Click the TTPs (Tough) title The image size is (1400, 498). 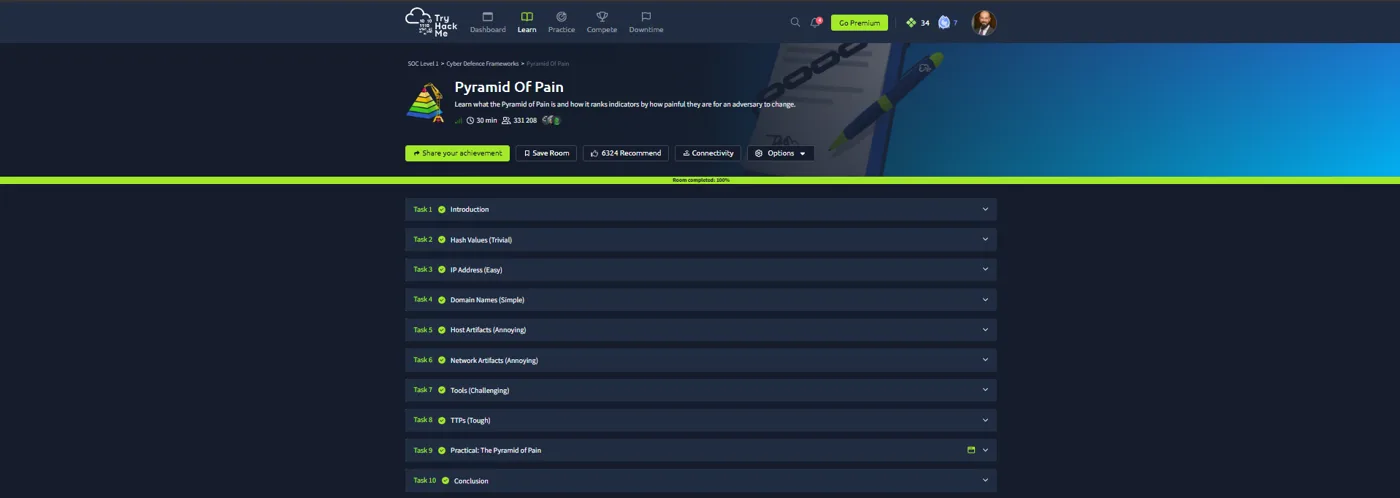(x=470, y=420)
